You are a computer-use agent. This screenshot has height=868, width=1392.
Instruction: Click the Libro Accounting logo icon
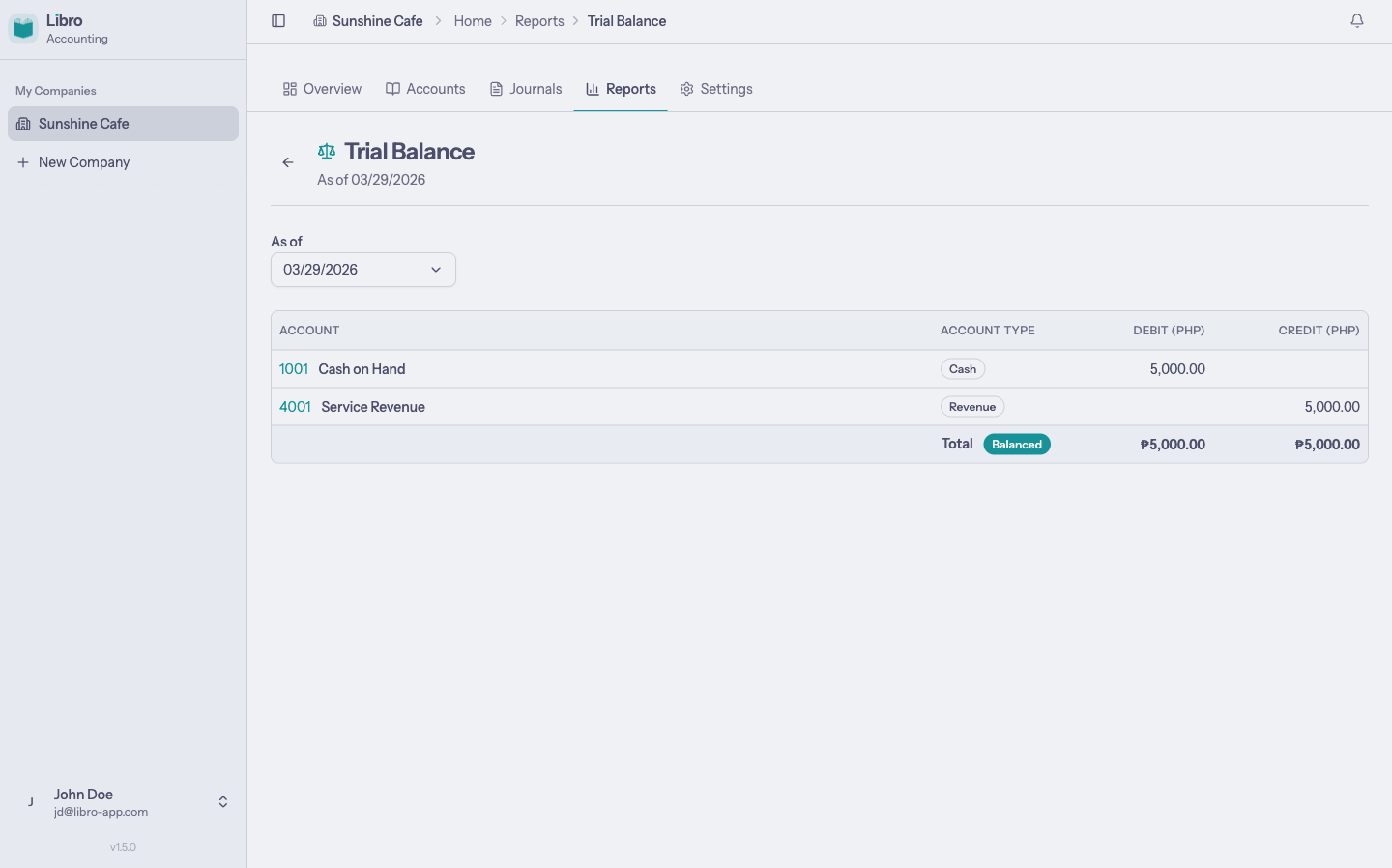tap(22, 28)
